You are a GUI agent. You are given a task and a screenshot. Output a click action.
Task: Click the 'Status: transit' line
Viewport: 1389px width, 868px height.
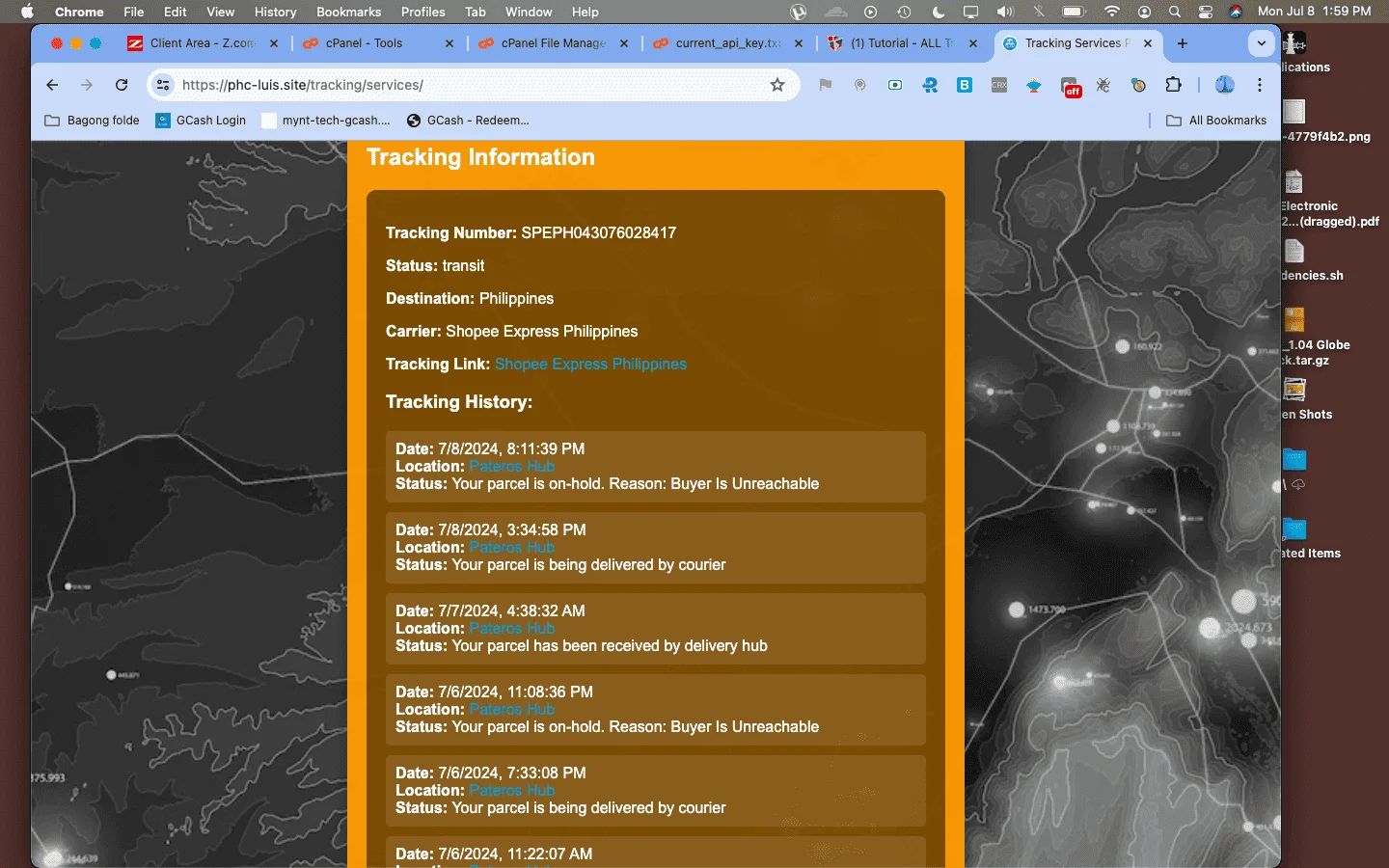click(x=435, y=265)
